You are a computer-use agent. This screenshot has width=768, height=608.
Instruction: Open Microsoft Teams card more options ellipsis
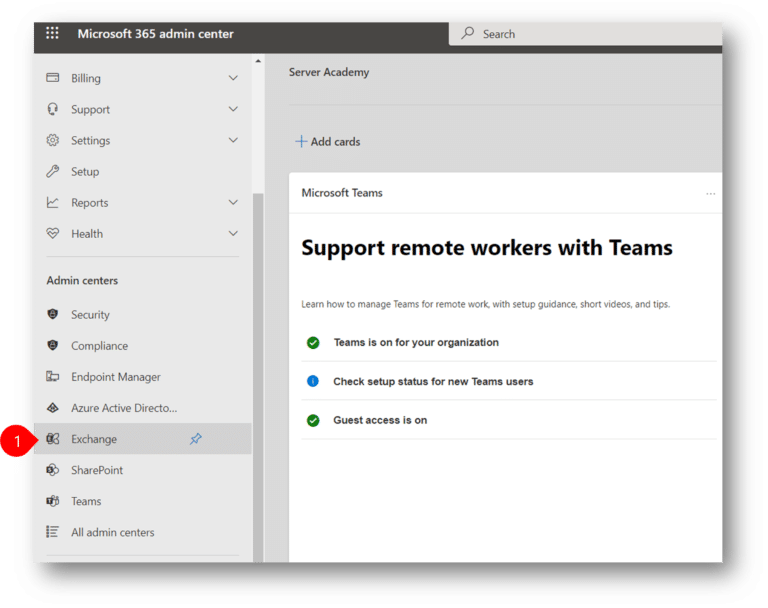click(x=710, y=193)
